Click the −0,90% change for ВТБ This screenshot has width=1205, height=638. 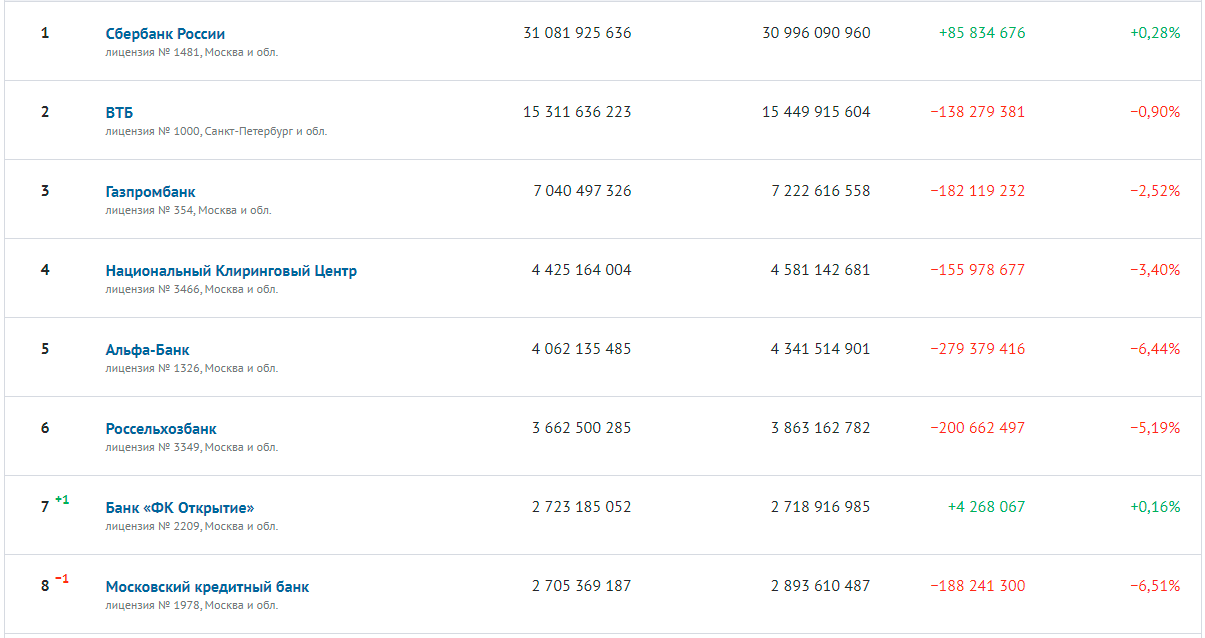click(x=1155, y=112)
